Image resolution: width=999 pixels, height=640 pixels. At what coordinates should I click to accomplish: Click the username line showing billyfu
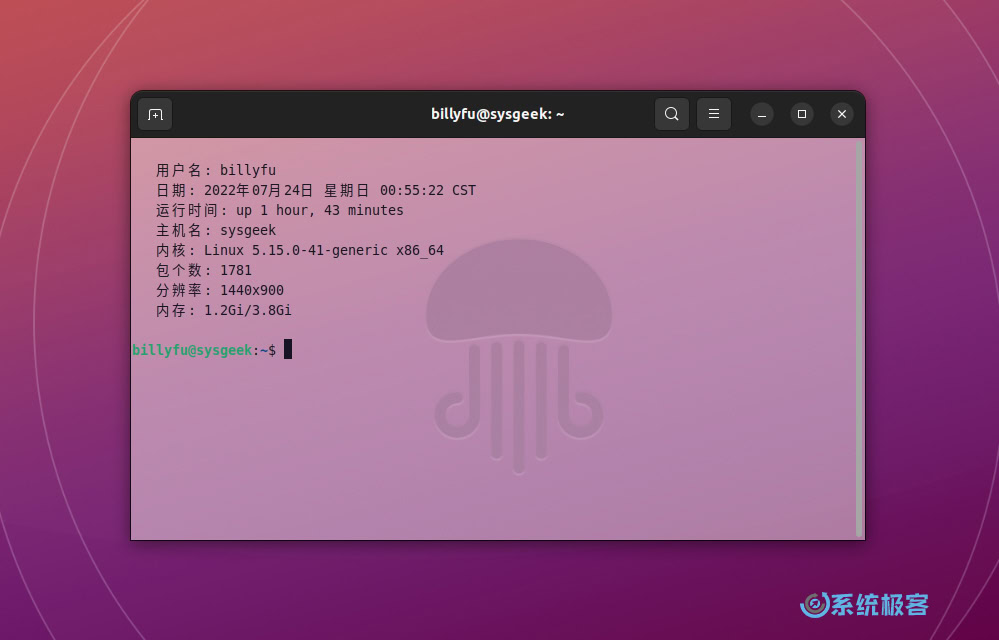(216, 171)
